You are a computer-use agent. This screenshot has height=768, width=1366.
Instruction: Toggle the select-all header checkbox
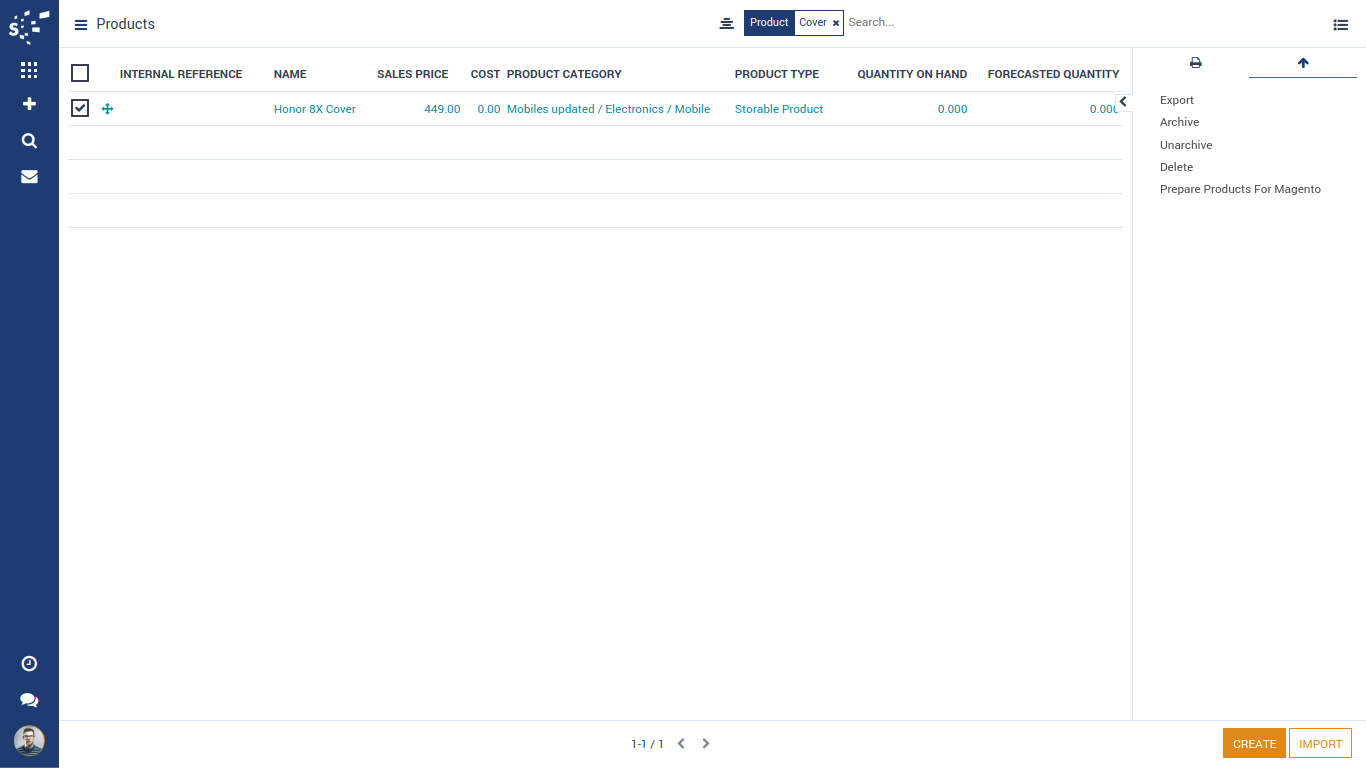(x=80, y=73)
